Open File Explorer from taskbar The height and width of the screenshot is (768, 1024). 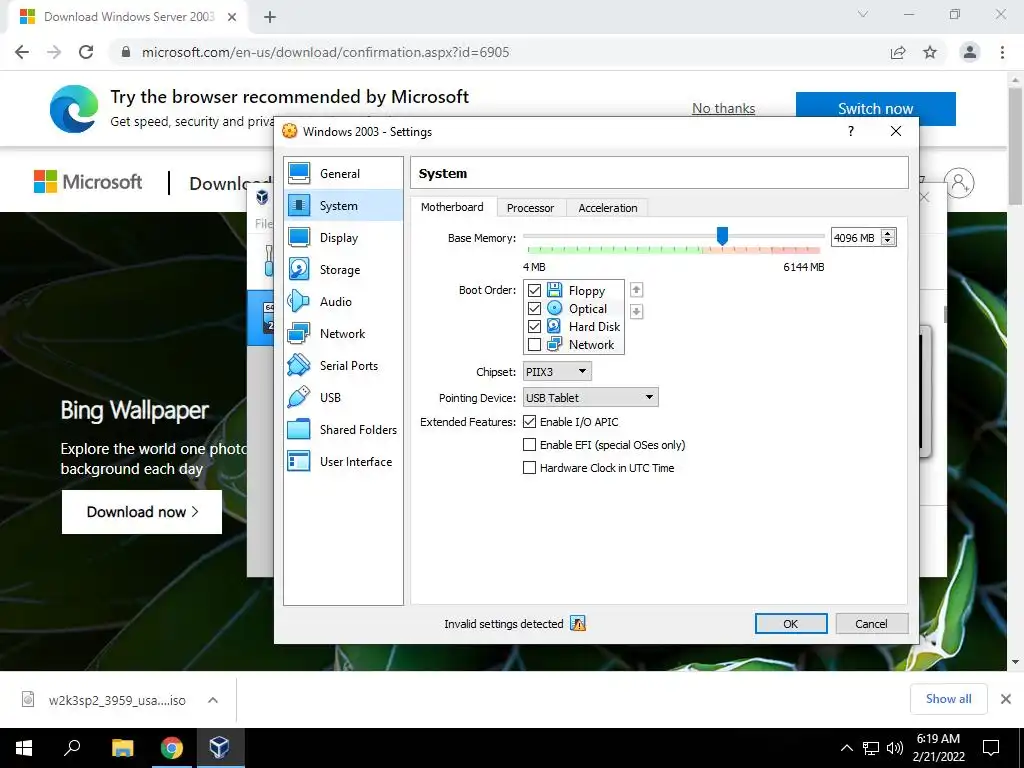click(123, 748)
